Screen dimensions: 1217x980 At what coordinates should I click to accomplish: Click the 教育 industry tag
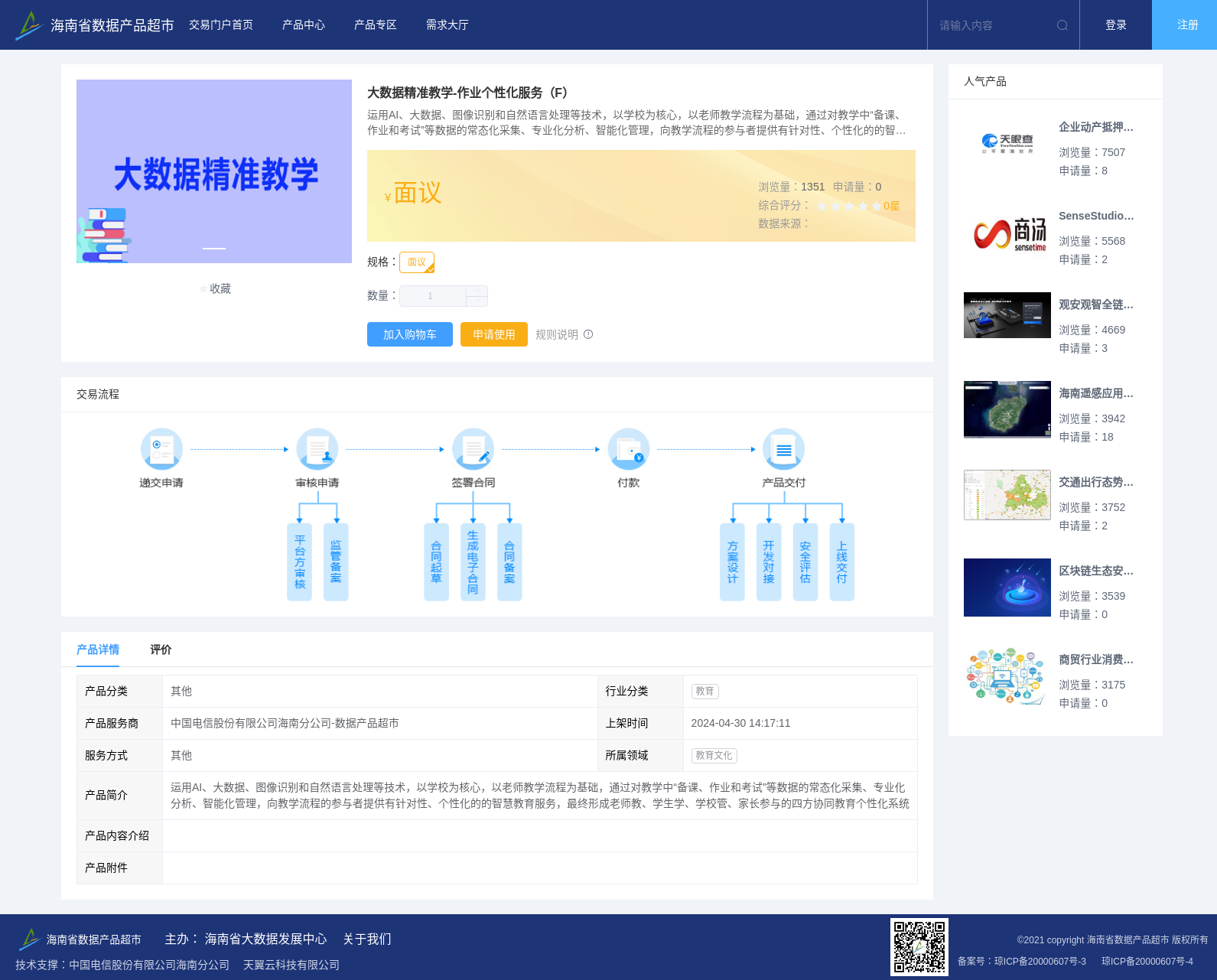(704, 691)
